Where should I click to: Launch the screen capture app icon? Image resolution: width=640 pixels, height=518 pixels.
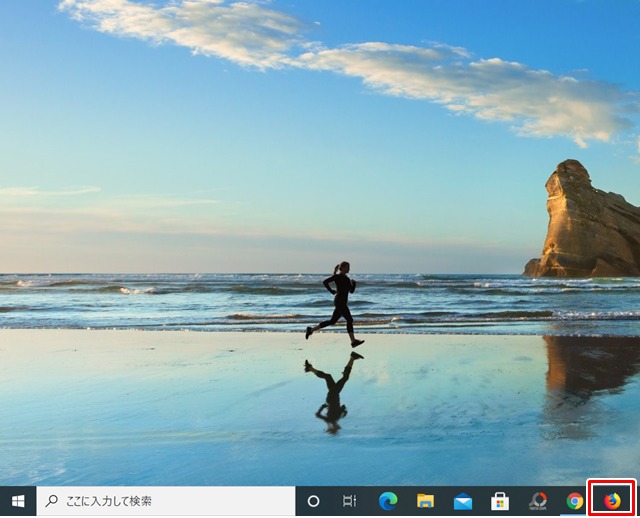538,501
